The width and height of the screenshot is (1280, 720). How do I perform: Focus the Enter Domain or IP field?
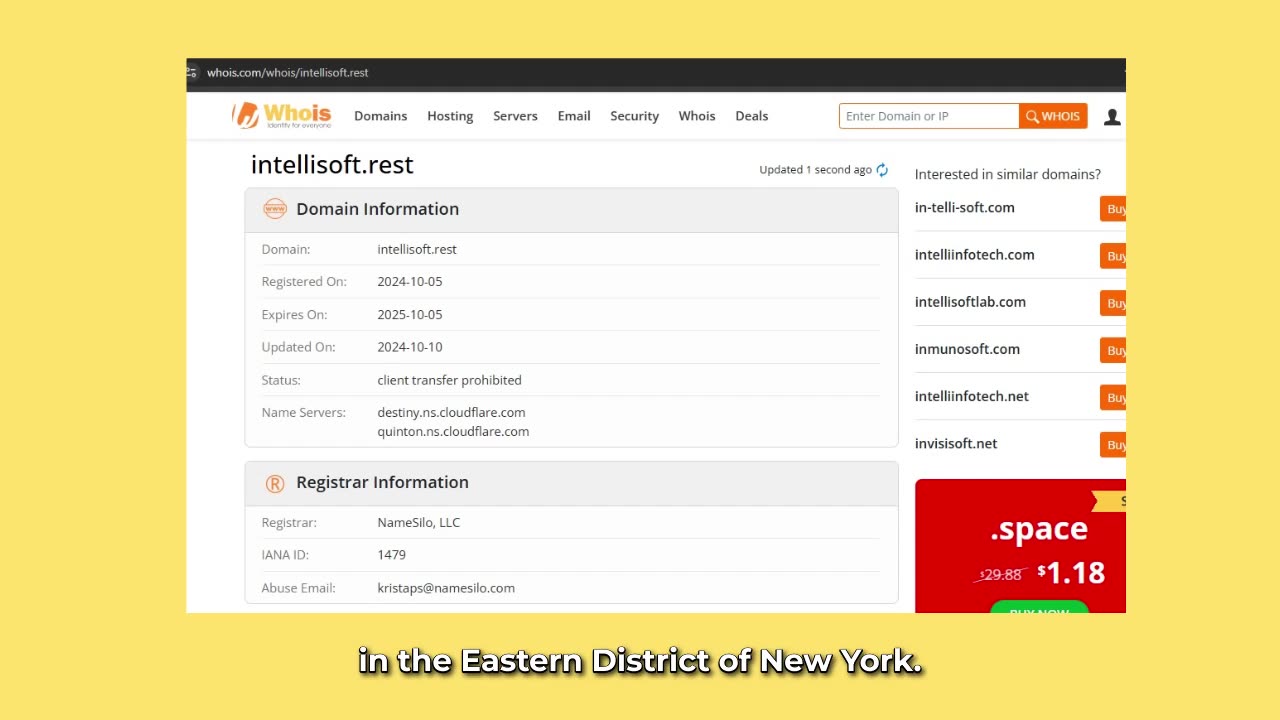click(x=929, y=116)
